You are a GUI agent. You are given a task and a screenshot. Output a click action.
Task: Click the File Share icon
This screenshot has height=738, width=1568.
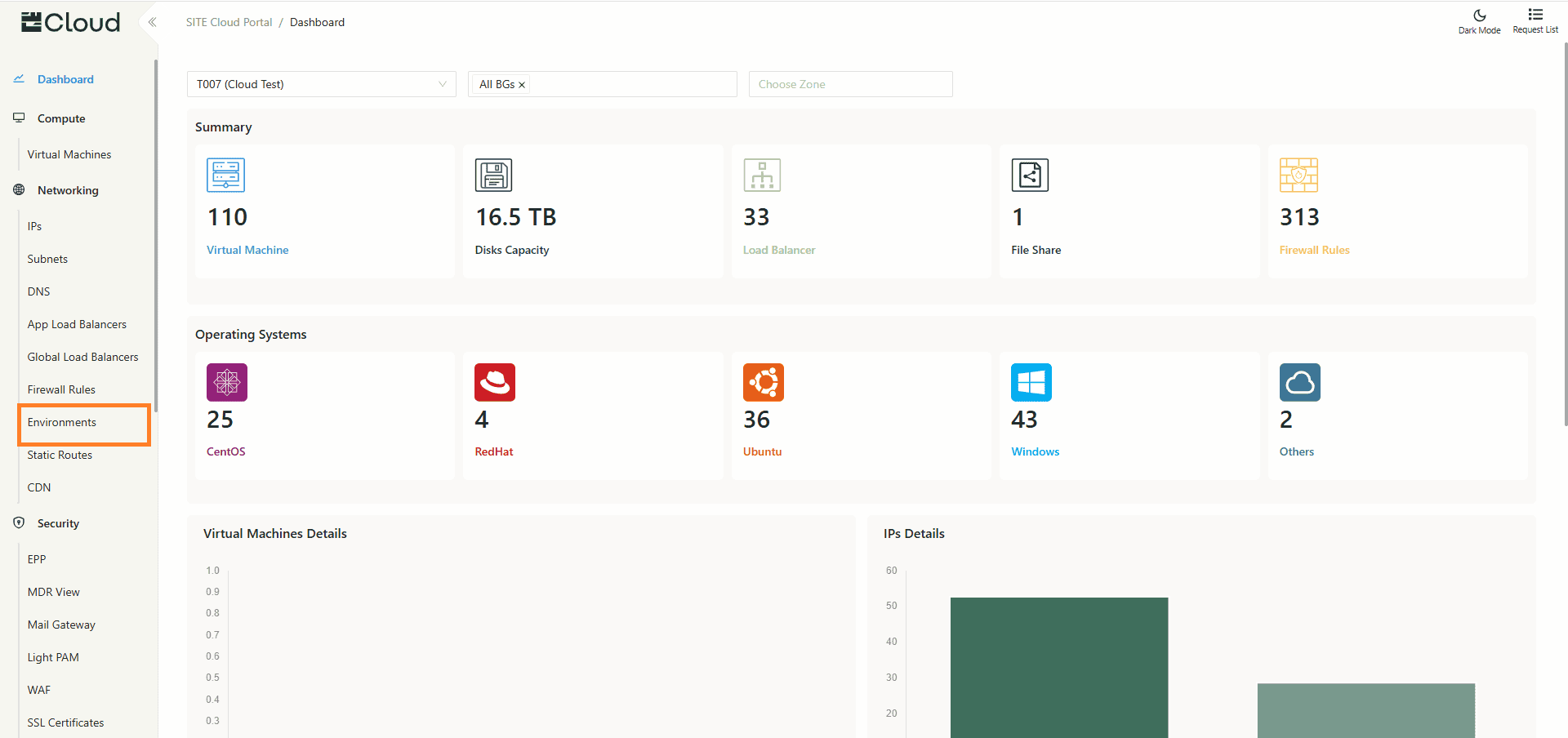point(1030,175)
